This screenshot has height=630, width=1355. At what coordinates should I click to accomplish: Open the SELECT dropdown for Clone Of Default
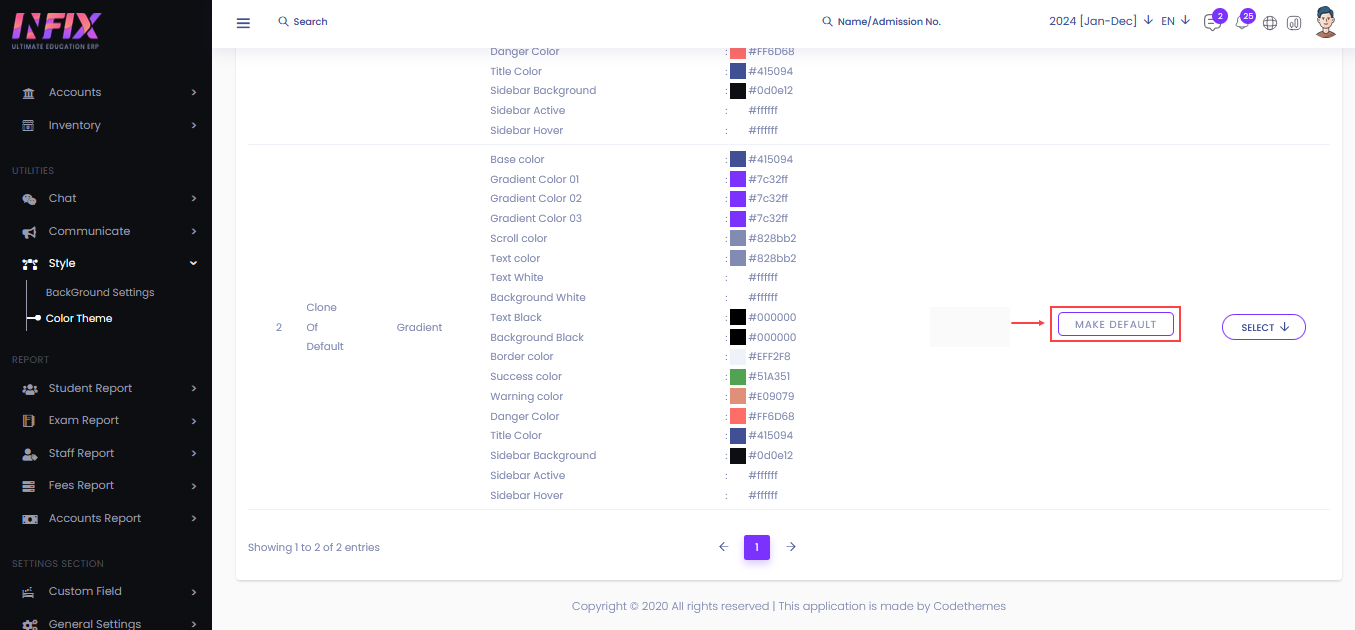[1264, 327]
